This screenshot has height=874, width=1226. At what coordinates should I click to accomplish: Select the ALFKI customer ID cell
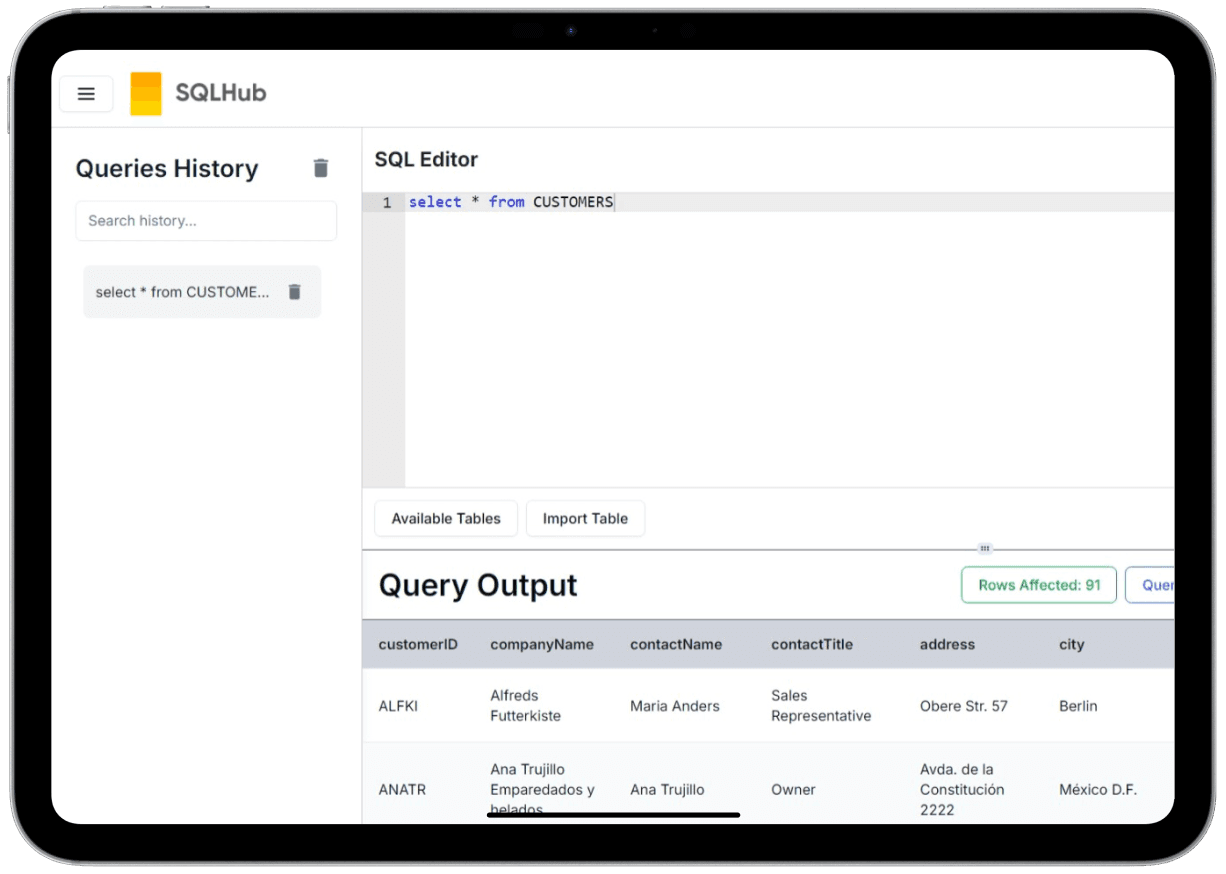point(398,706)
